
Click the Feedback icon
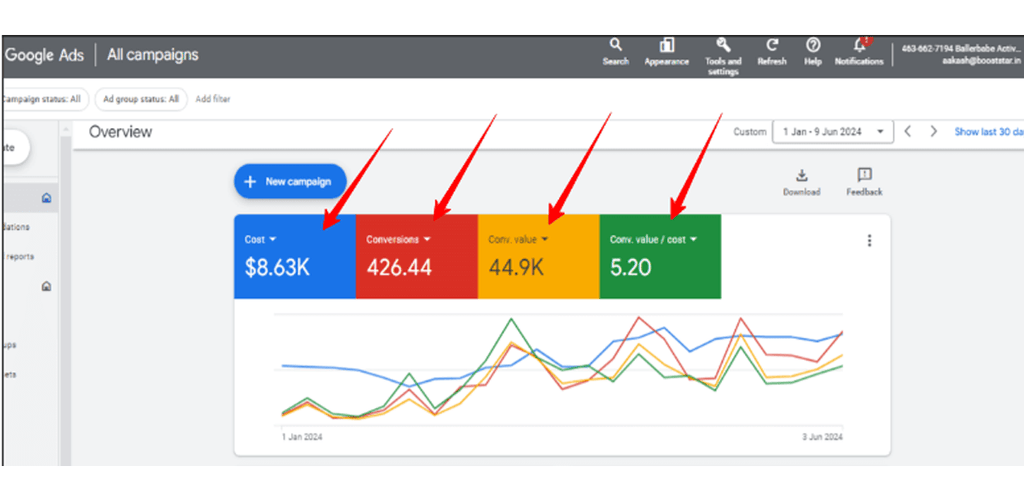(x=864, y=176)
